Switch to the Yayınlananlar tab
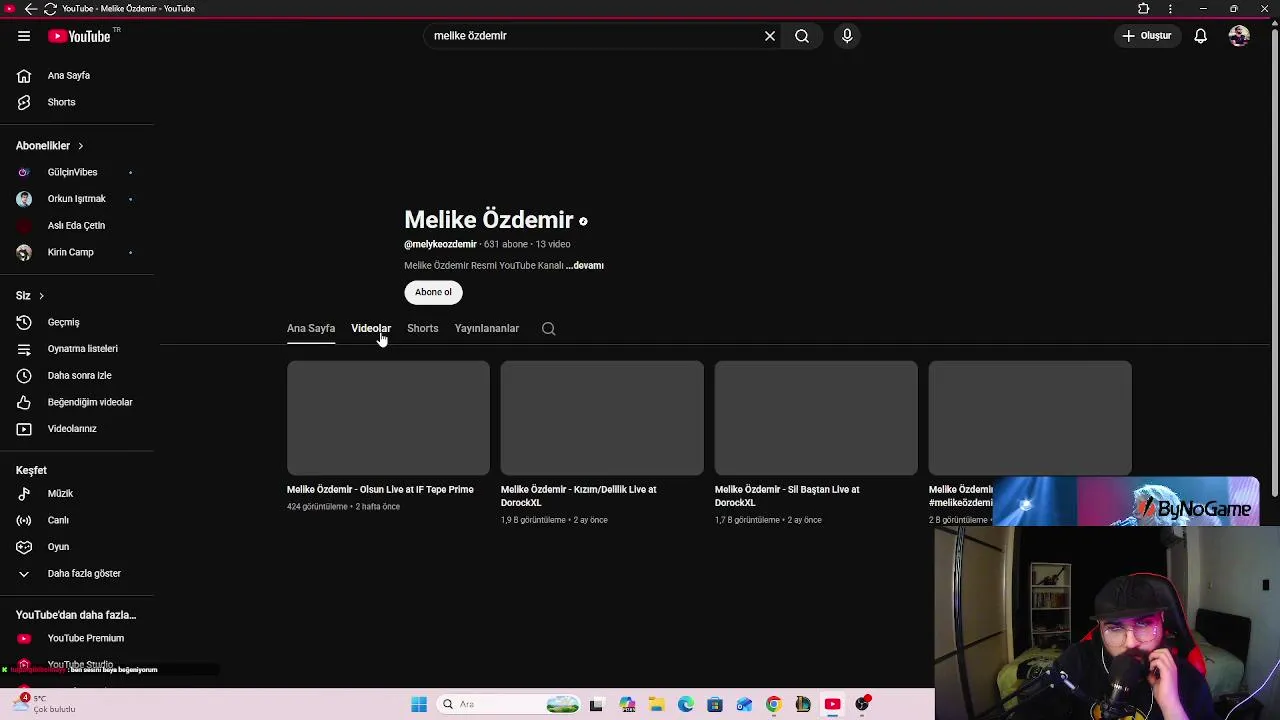The height and width of the screenshot is (720, 1280). [486, 328]
